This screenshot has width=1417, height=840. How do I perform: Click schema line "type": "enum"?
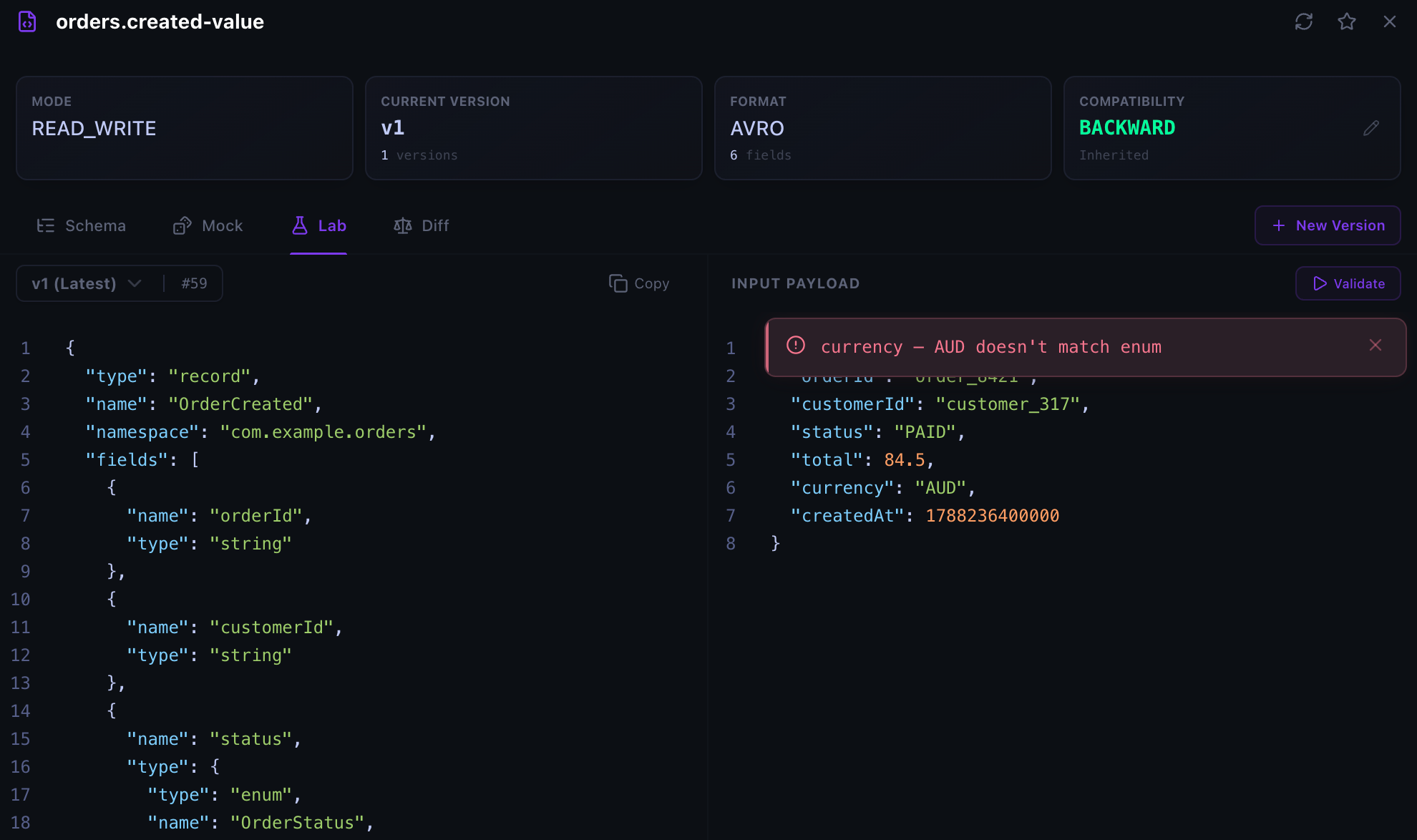[x=224, y=795]
